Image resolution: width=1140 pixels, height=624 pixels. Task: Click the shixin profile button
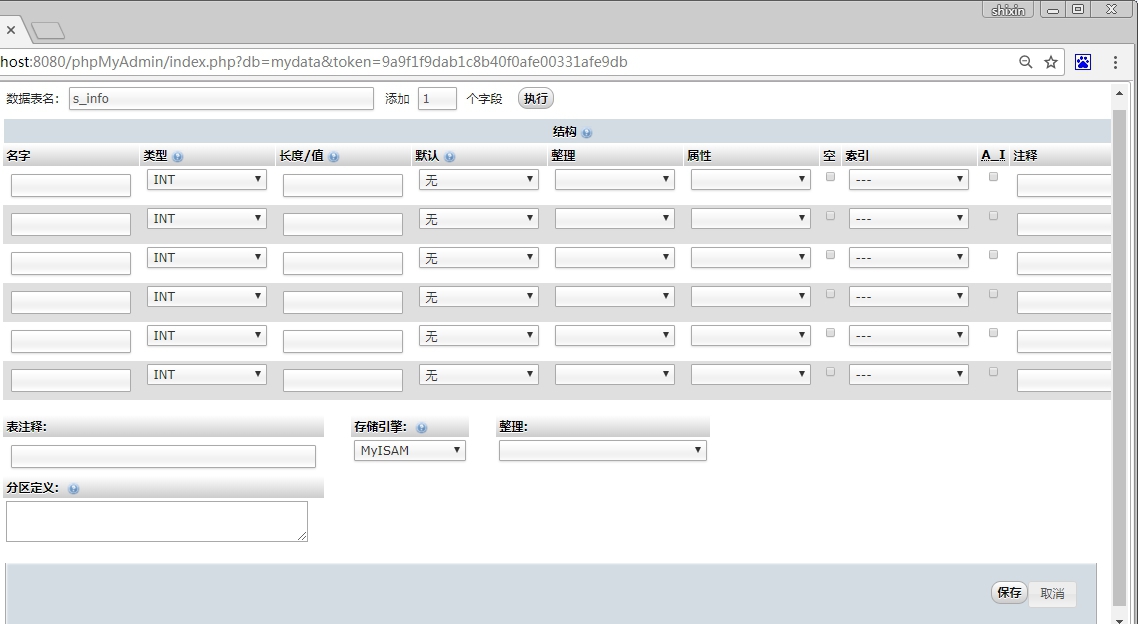[1008, 10]
